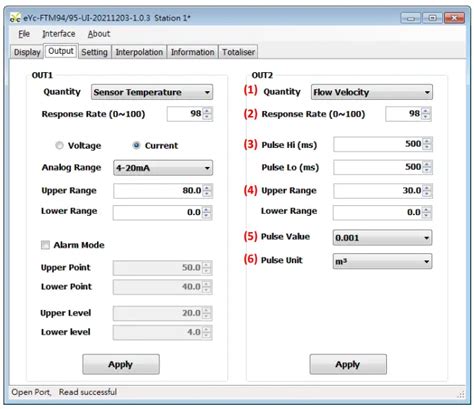Go to the Information tab

point(192,52)
